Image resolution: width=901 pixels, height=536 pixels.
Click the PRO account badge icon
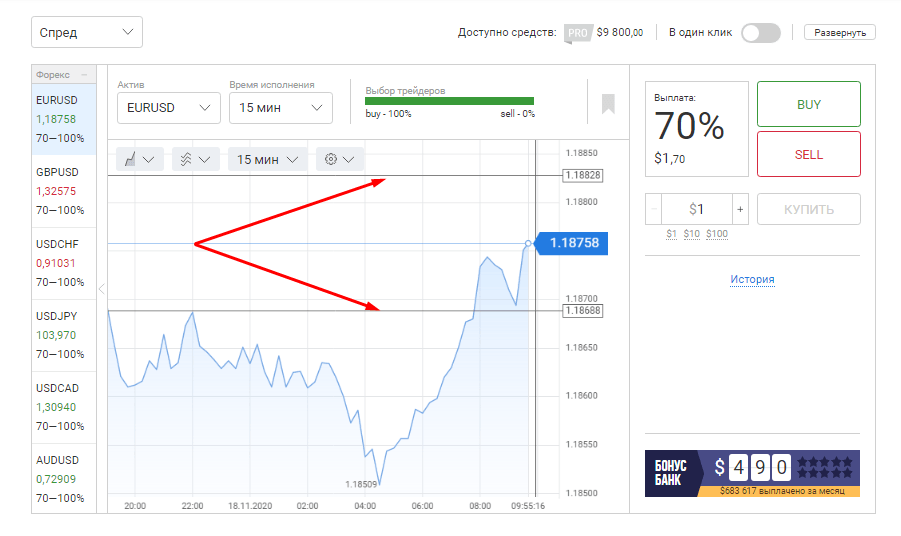pos(577,33)
